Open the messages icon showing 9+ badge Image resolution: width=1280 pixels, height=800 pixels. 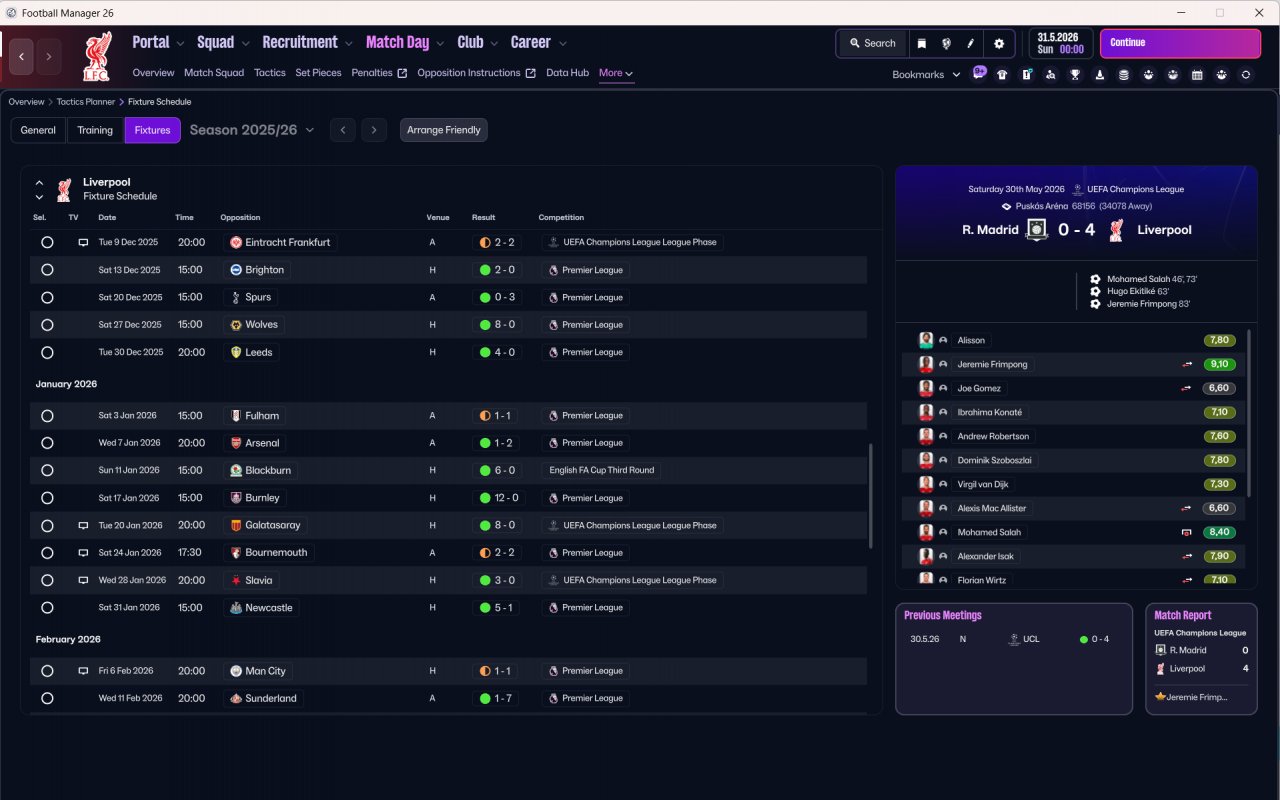[978, 74]
